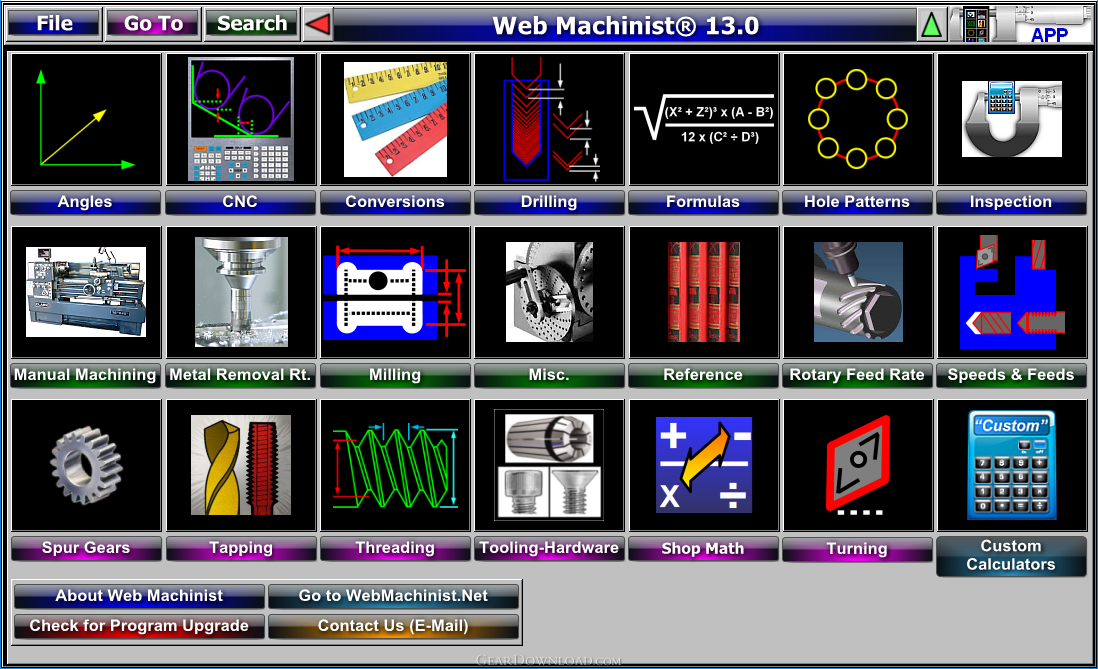Open the Search menu
Image resolution: width=1098 pixels, height=669 pixels.
(x=252, y=24)
